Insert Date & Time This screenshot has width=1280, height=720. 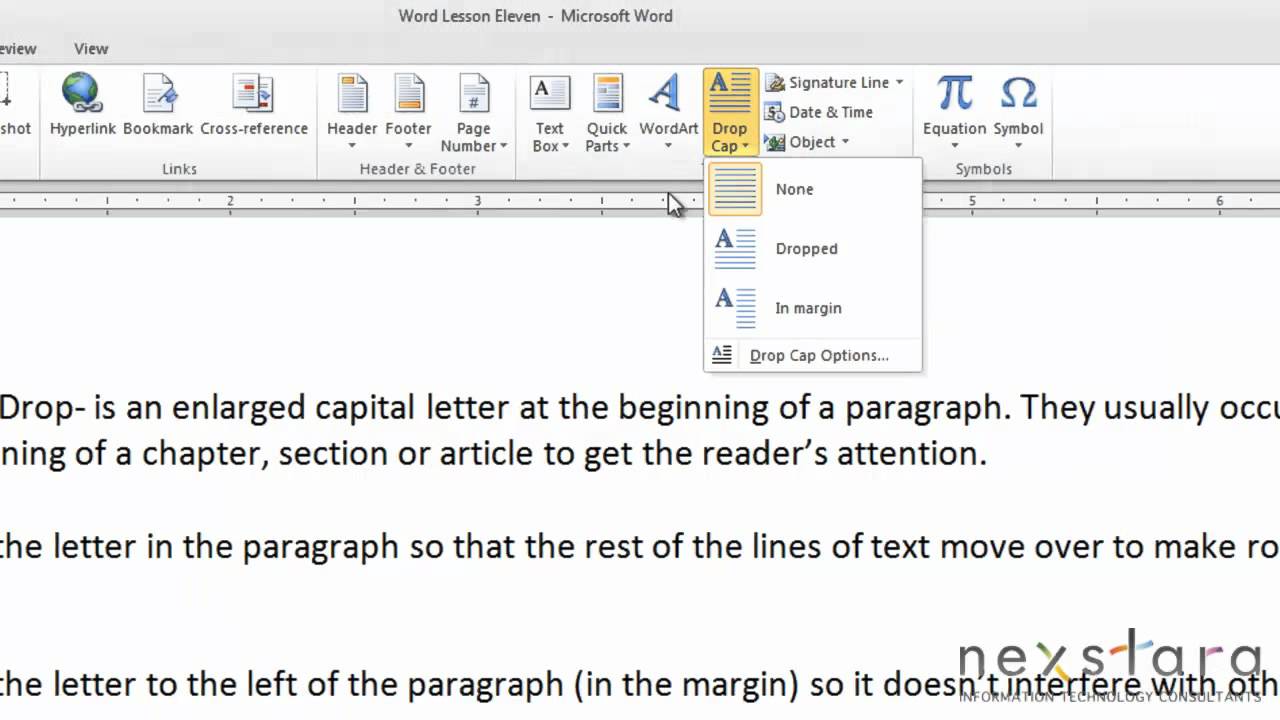point(819,112)
